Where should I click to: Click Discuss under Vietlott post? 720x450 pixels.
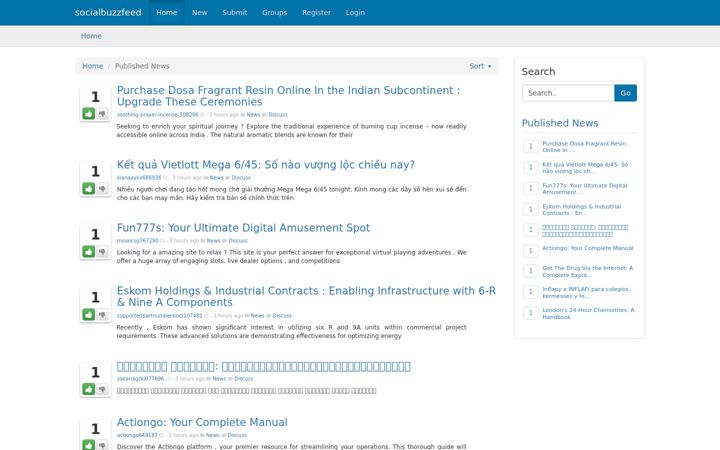point(241,178)
